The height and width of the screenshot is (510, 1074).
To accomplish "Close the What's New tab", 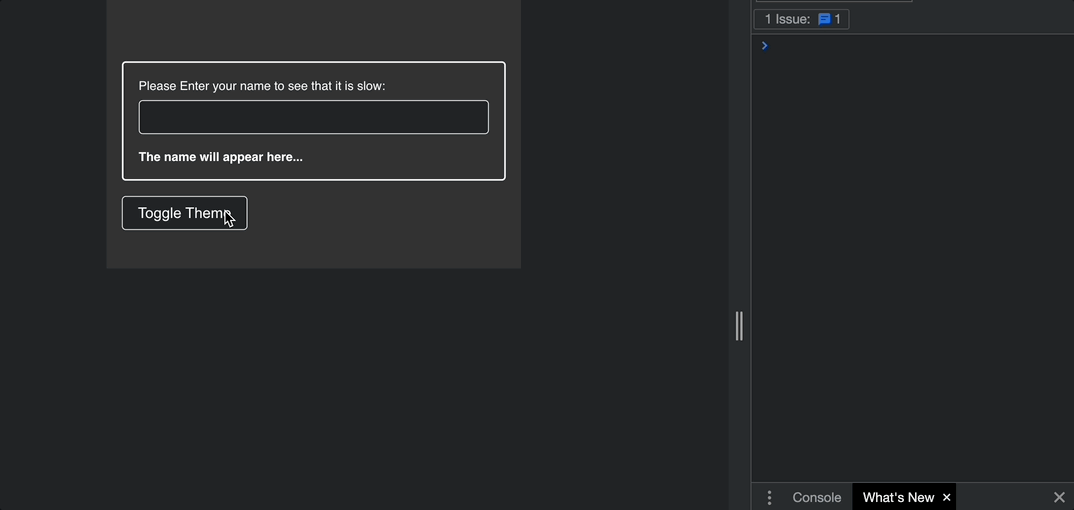I will tap(946, 497).
